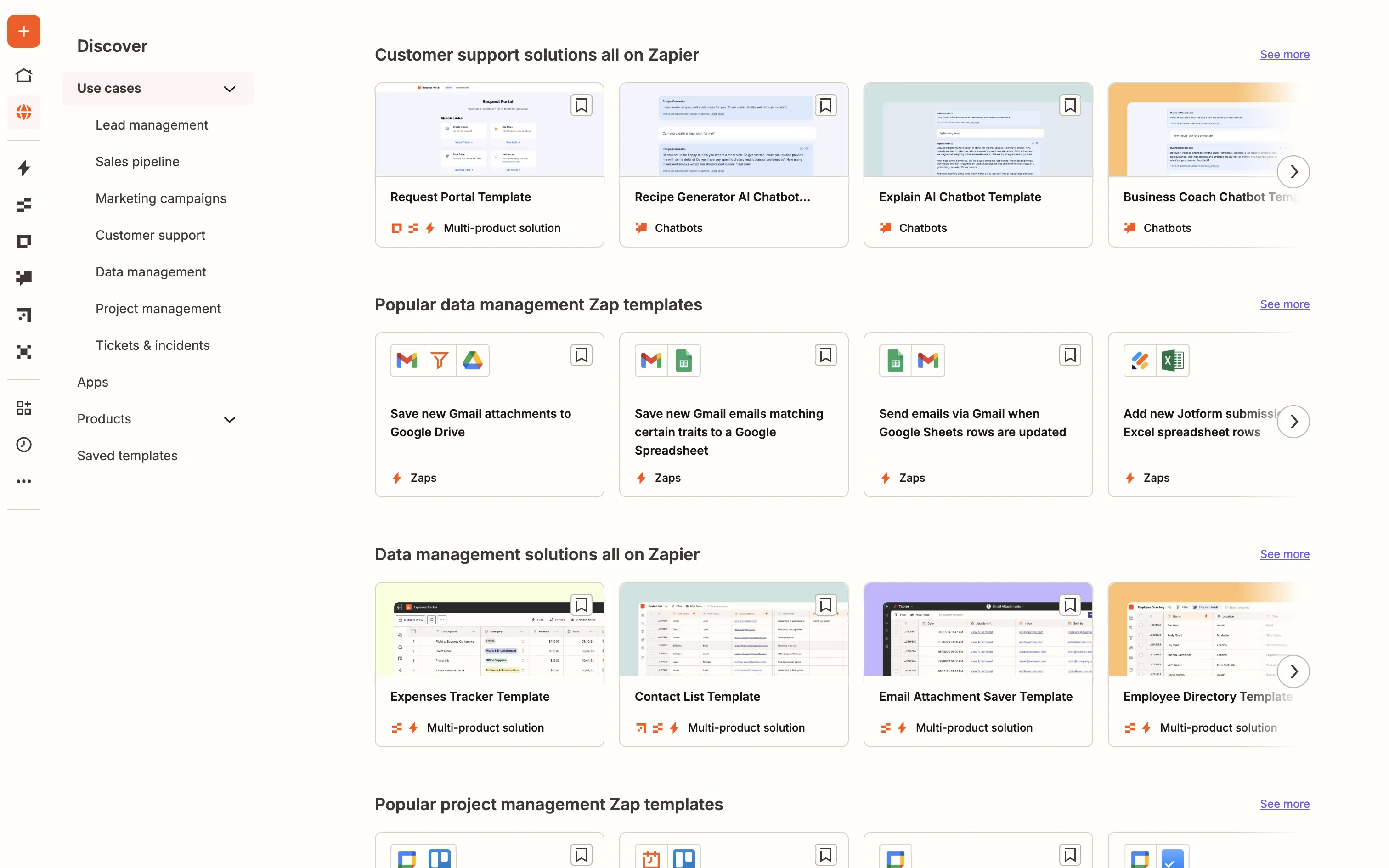Screen dimensions: 1389x868
Task: Collapse the Use cases section
Action: 229,88
